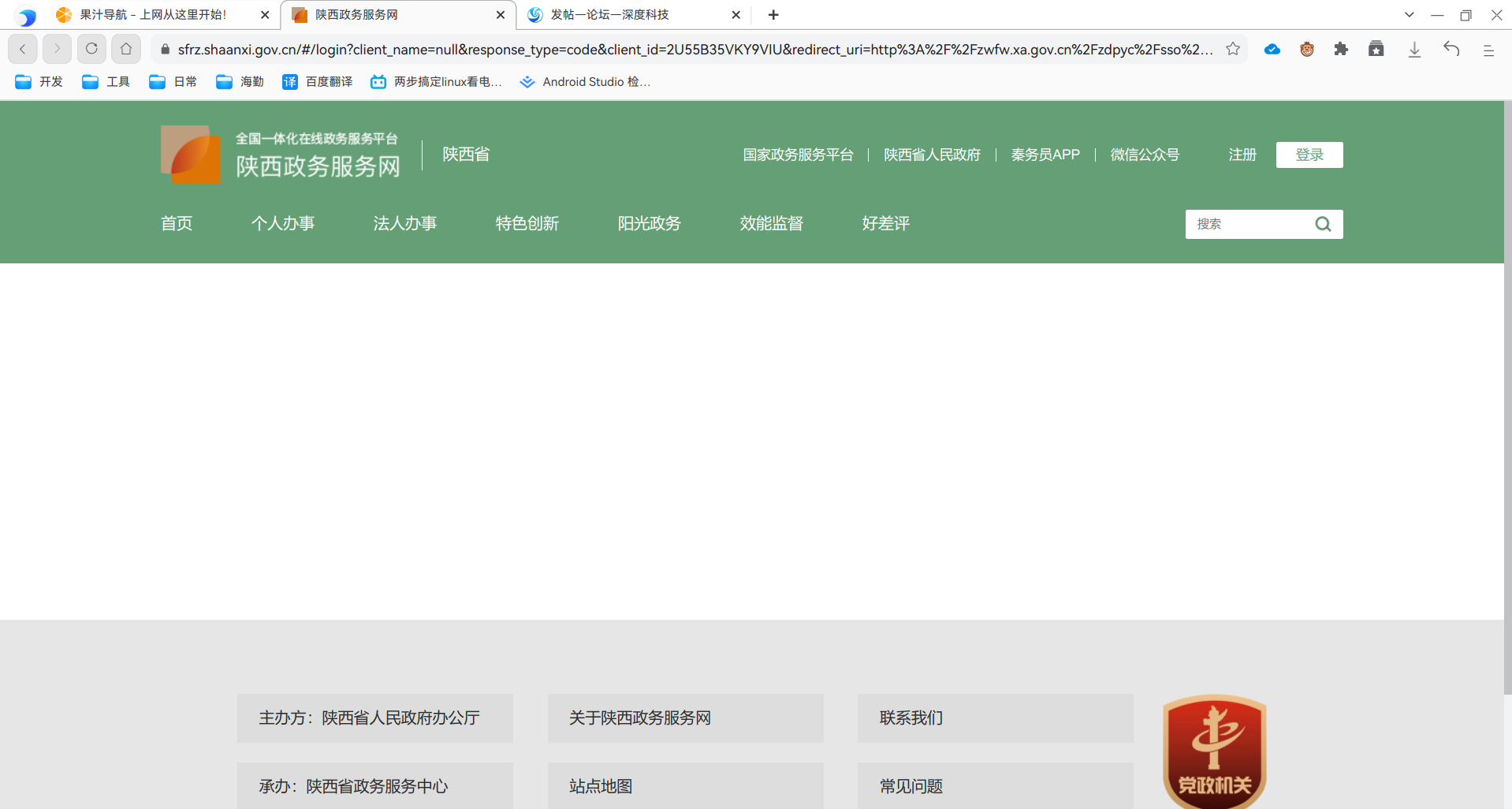Screen dimensions: 1512x809
Task: Open the browser downloads arrow icon
Action: (1414, 49)
